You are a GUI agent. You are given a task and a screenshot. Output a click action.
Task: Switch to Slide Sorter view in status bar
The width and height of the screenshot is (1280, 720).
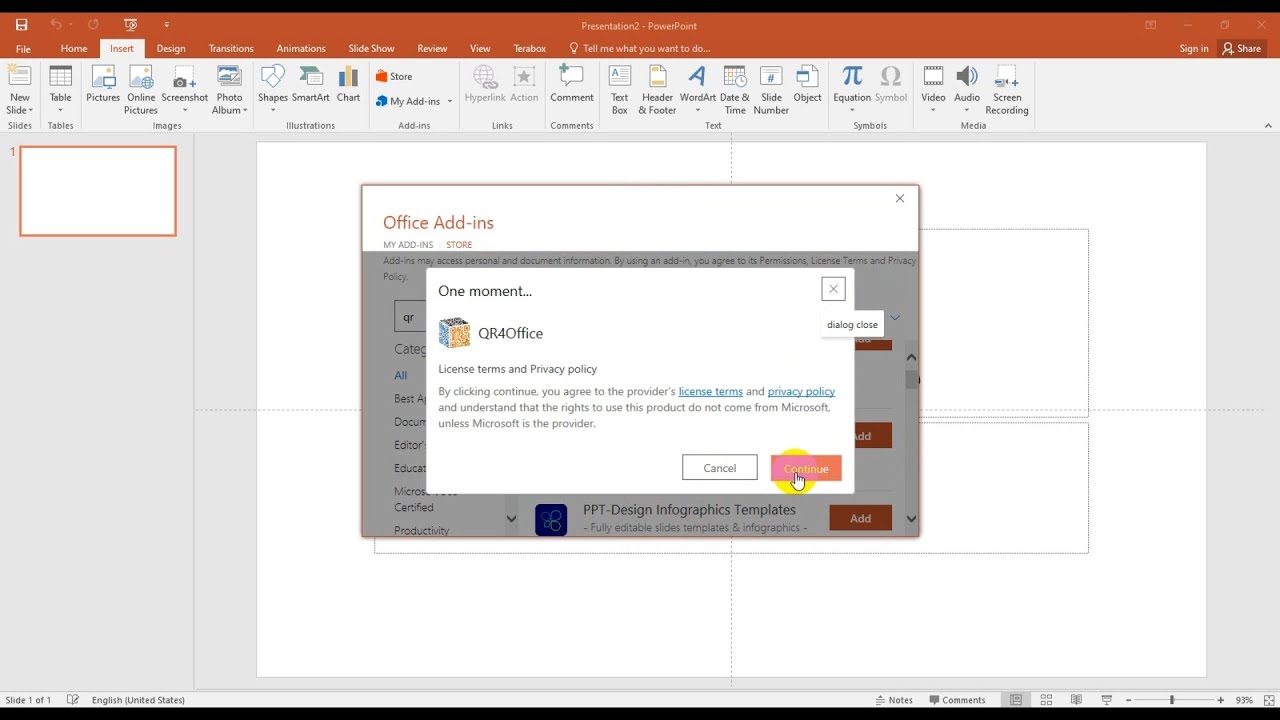pyautogui.click(x=1046, y=700)
